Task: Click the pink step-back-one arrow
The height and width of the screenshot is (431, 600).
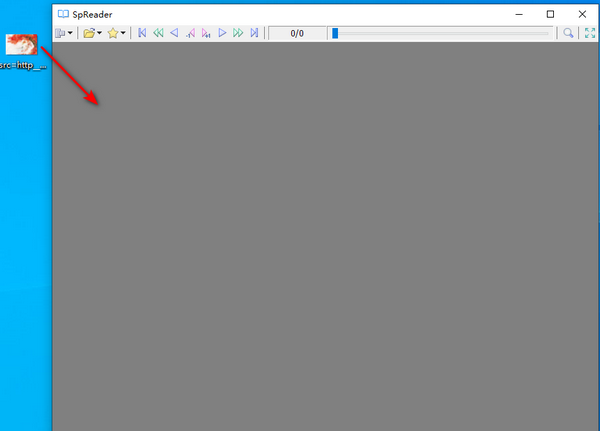Action: coord(190,33)
